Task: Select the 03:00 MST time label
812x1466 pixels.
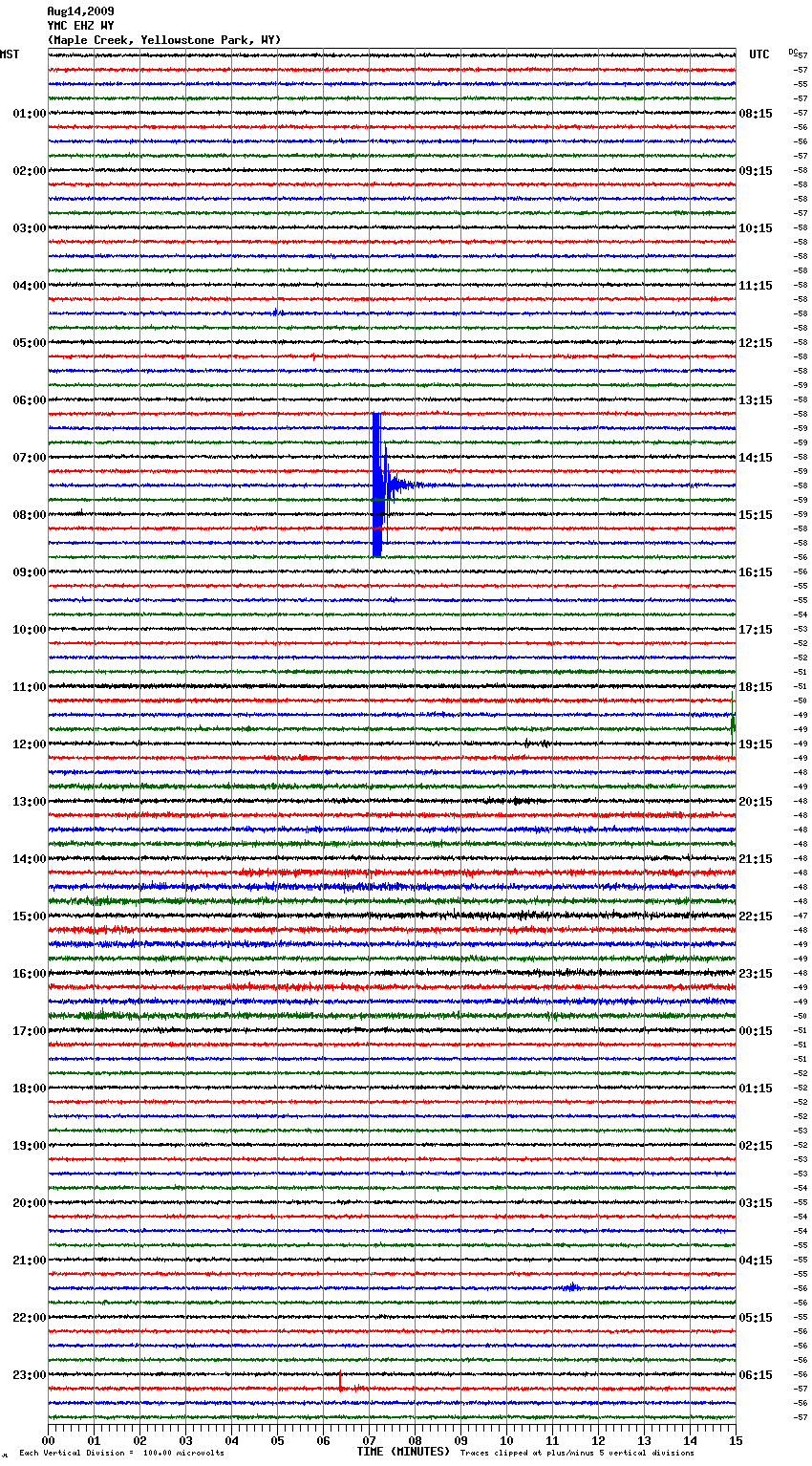Action: [30, 228]
